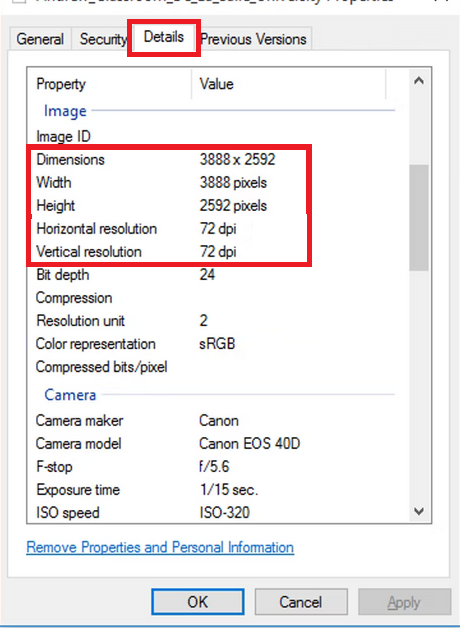Click the Horizontal resolution value 72 dpi
This screenshot has height=628, width=460.
[218, 229]
